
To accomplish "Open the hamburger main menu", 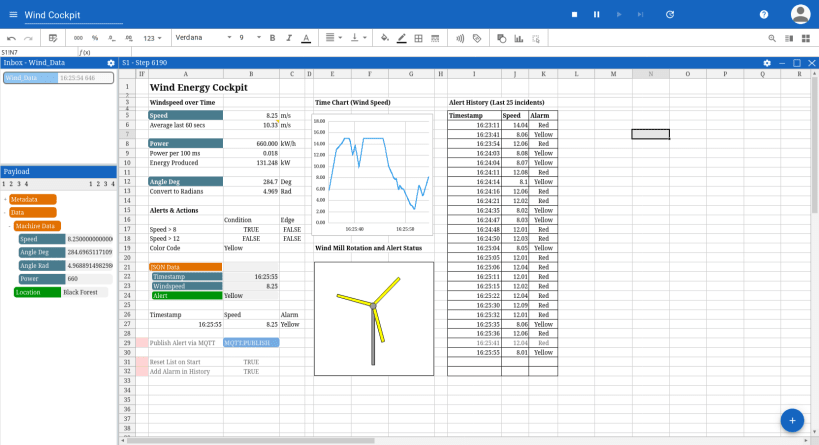I will [13, 15].
